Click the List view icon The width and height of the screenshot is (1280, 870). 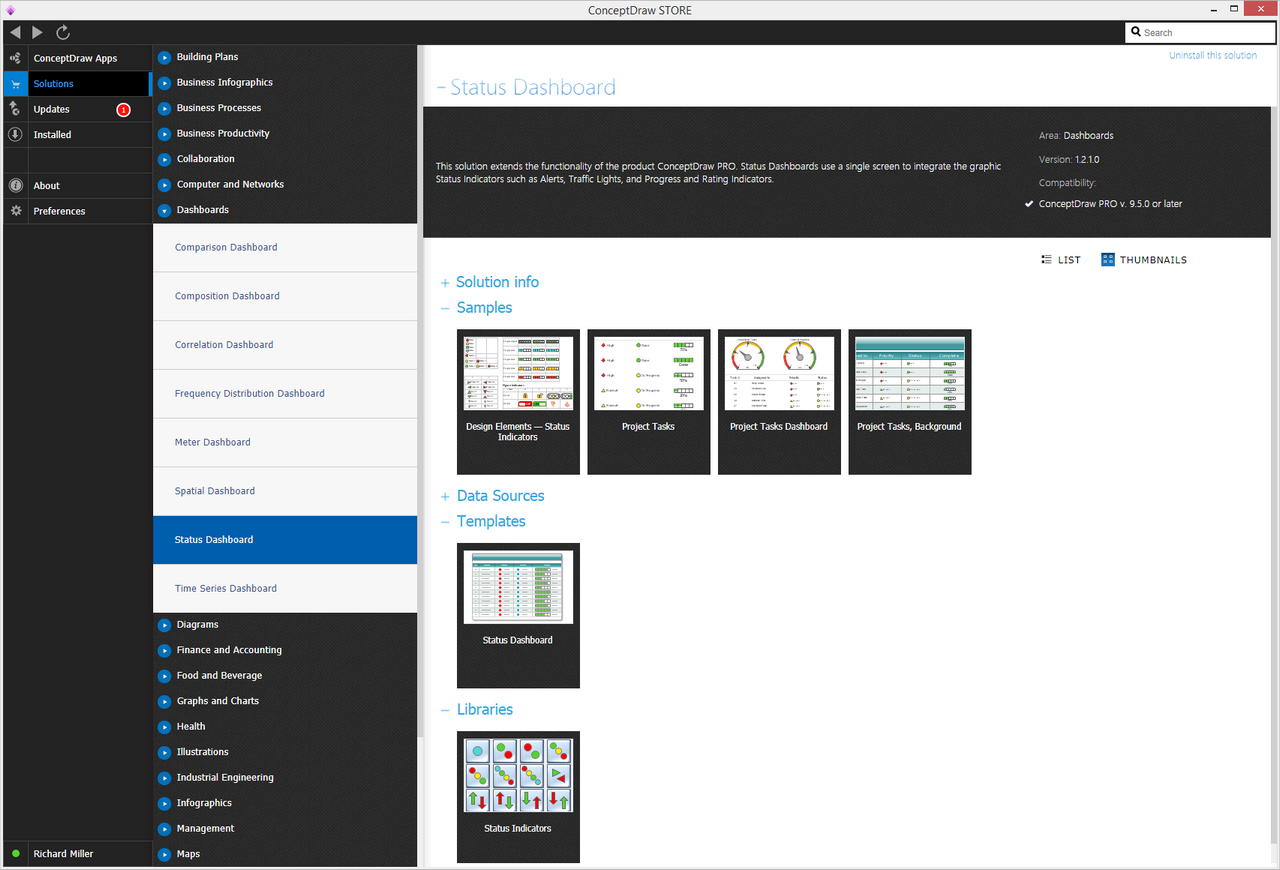[1046, 259]
